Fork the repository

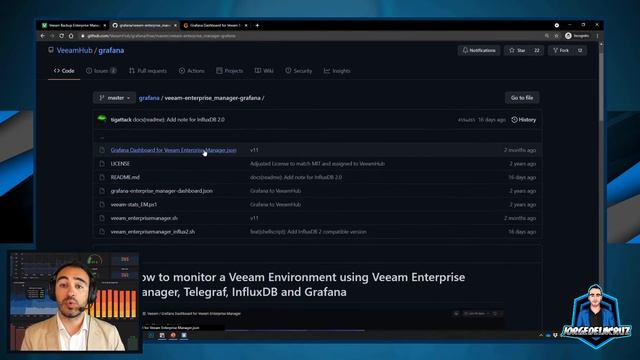[x=561, y=51]
